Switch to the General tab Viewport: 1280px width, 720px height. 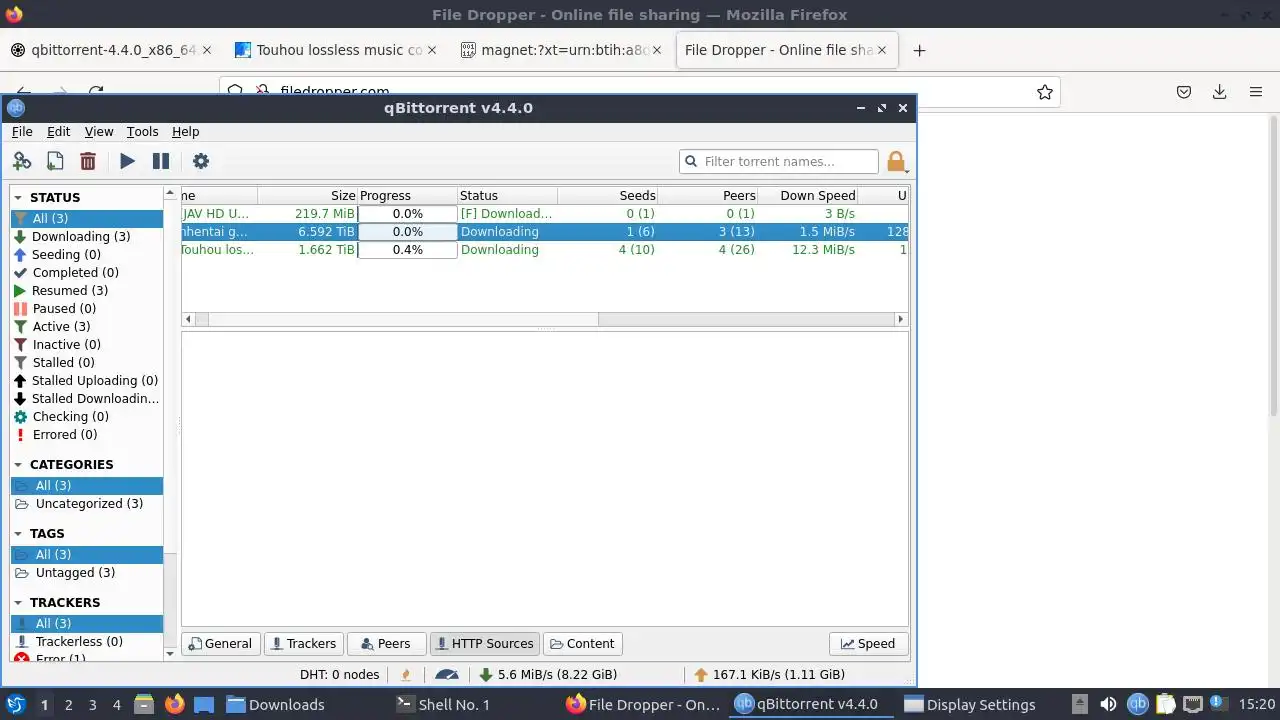(x=221, y=644)
